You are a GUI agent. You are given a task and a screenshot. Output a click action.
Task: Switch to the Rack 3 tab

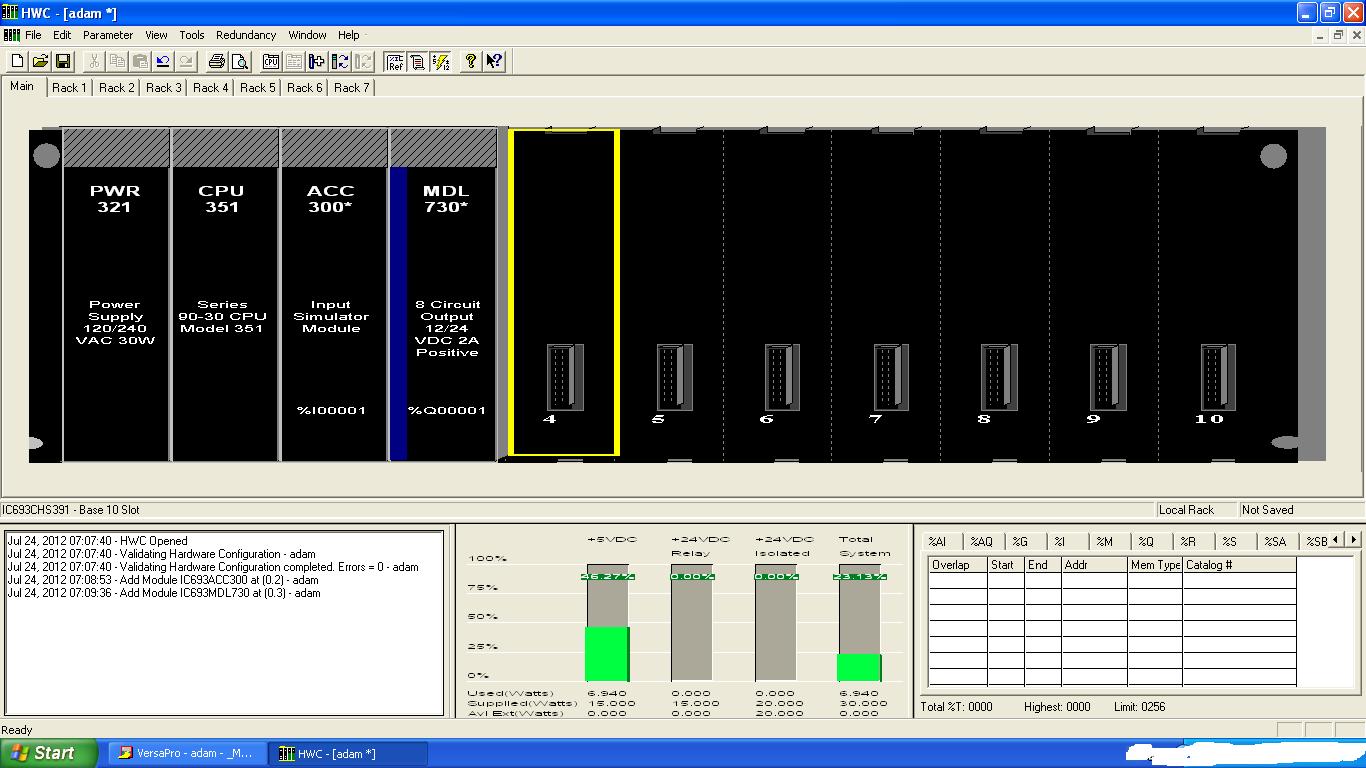(x=164, y=88)
